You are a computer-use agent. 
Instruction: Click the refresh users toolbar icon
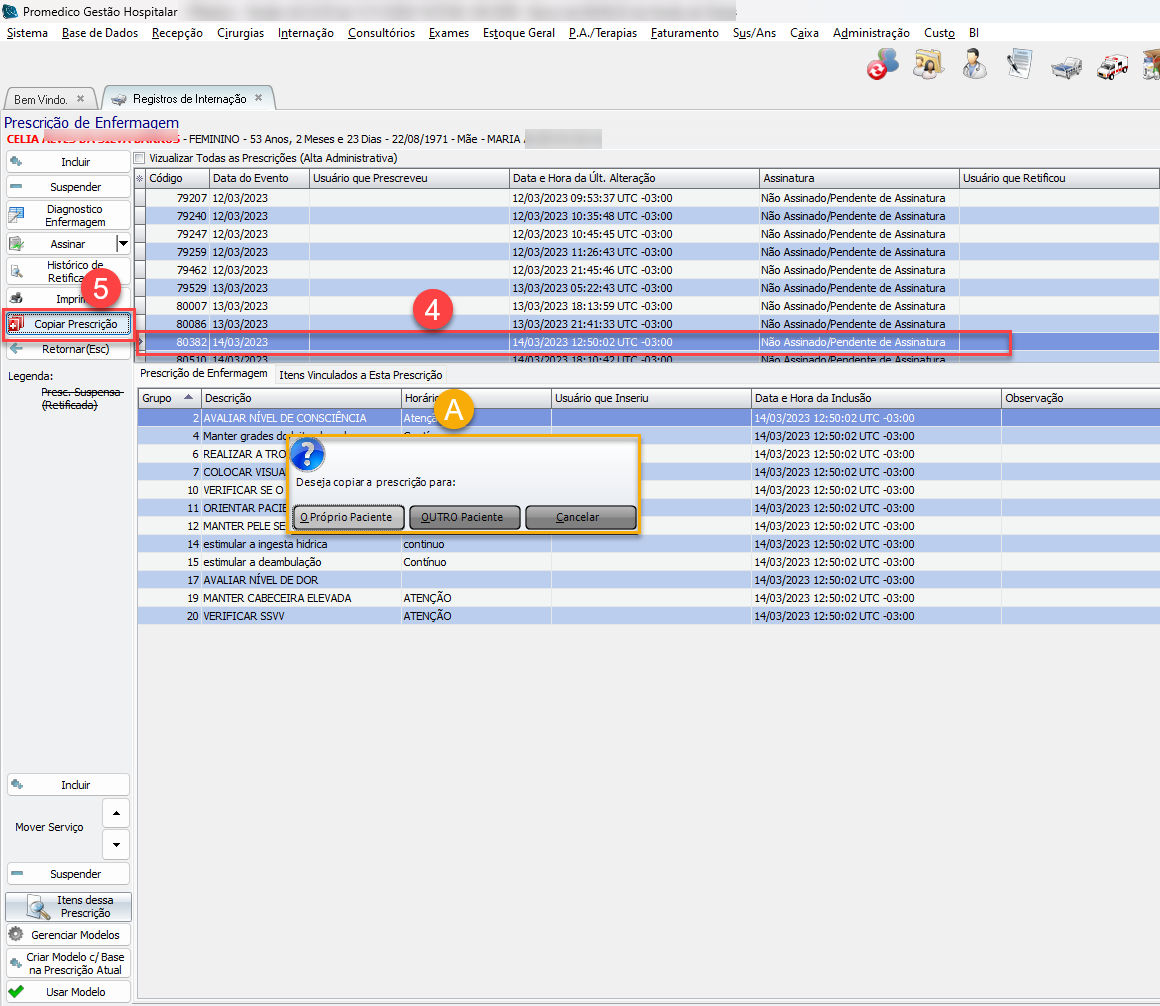(x=882, y=65)
